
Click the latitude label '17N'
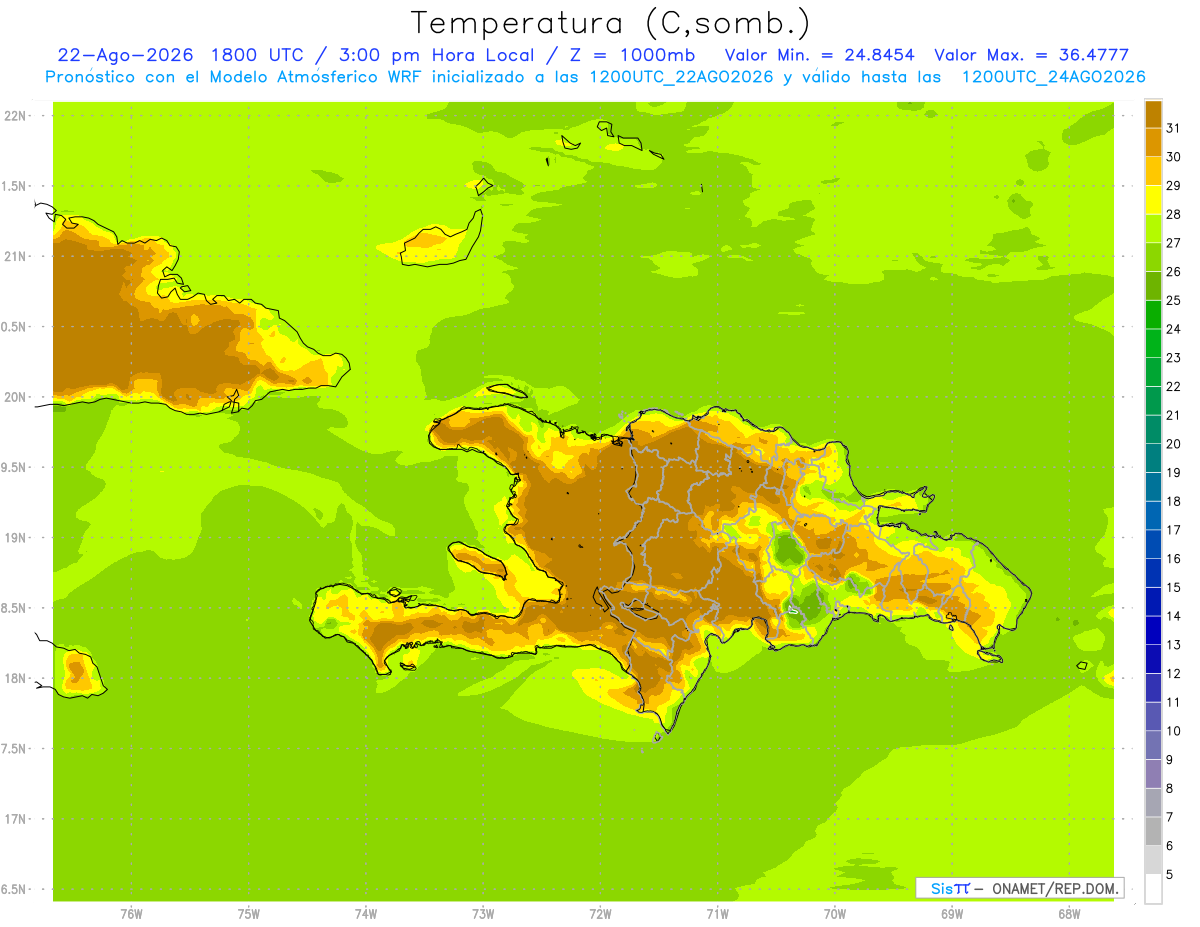[15, 819]
